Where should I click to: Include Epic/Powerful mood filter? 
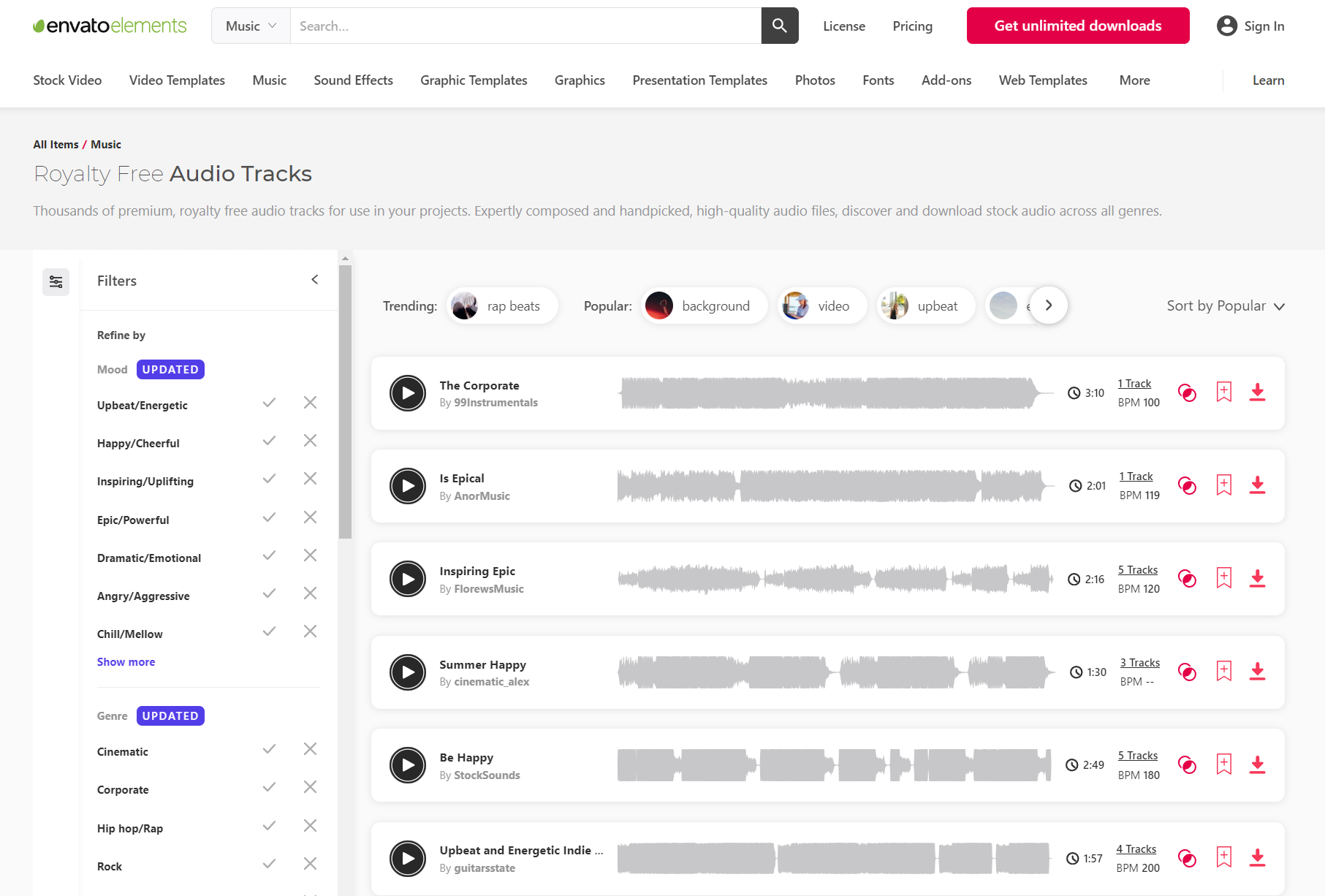(269, 517)
